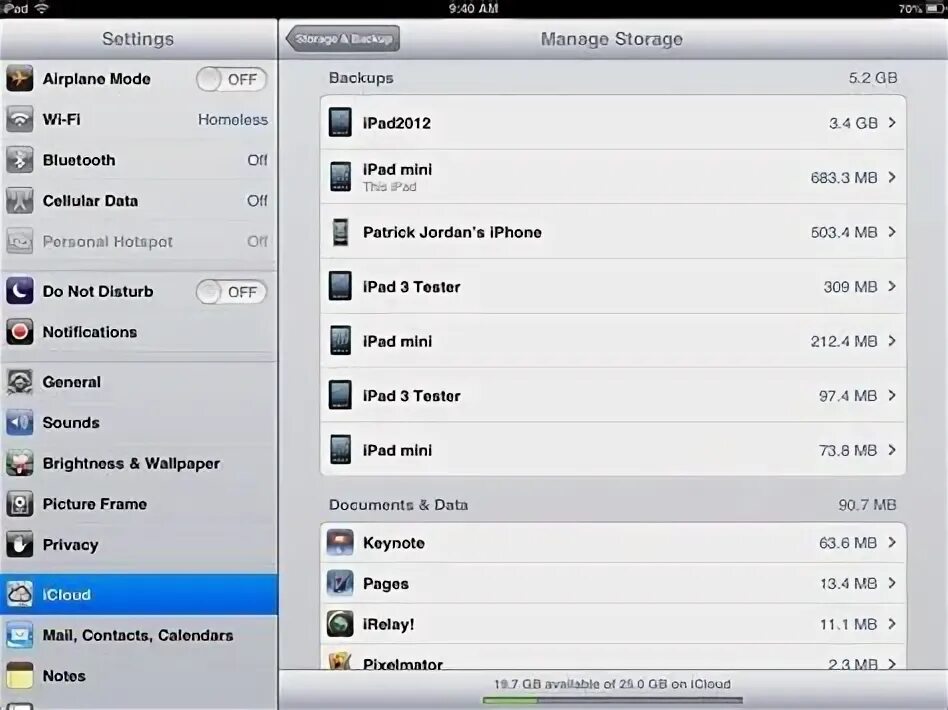Open the Cellular Data settings row
Viewport: 948px width, 710px height.
pyautogui.click(x=138, y=200)
